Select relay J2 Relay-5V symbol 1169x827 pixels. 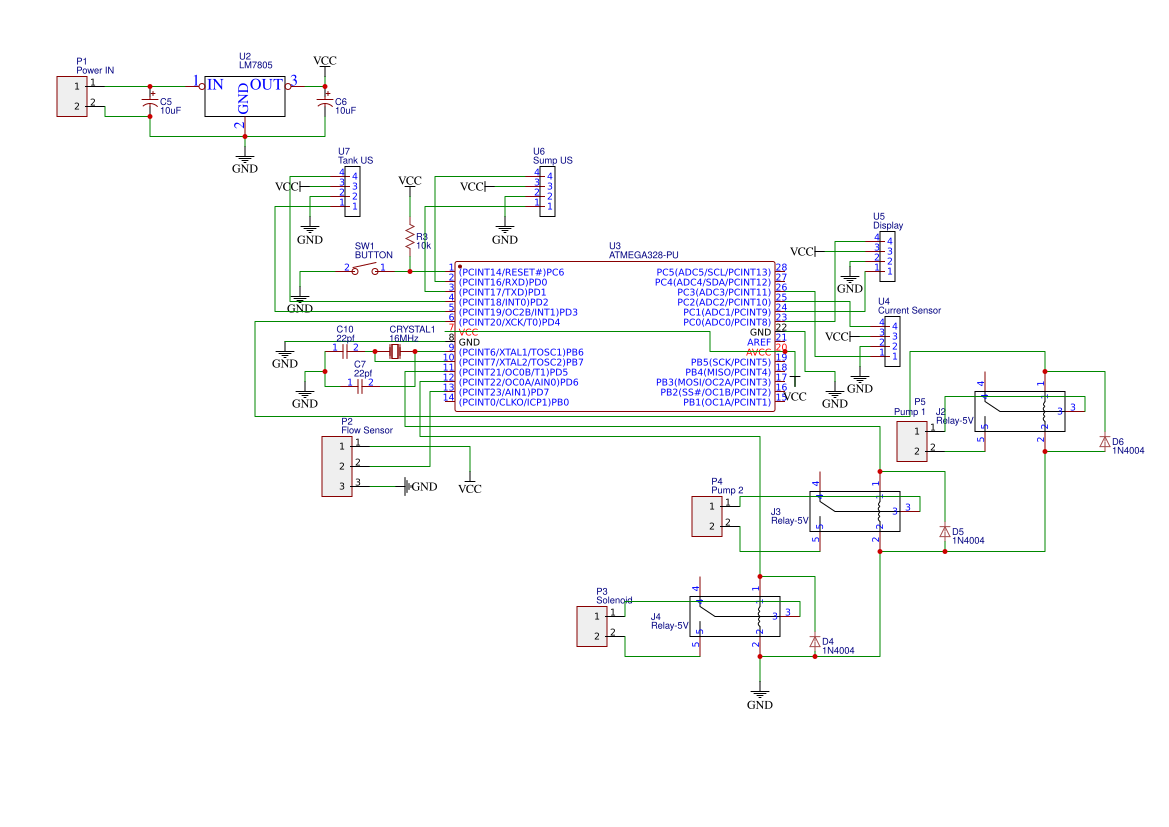[1020, 412]
